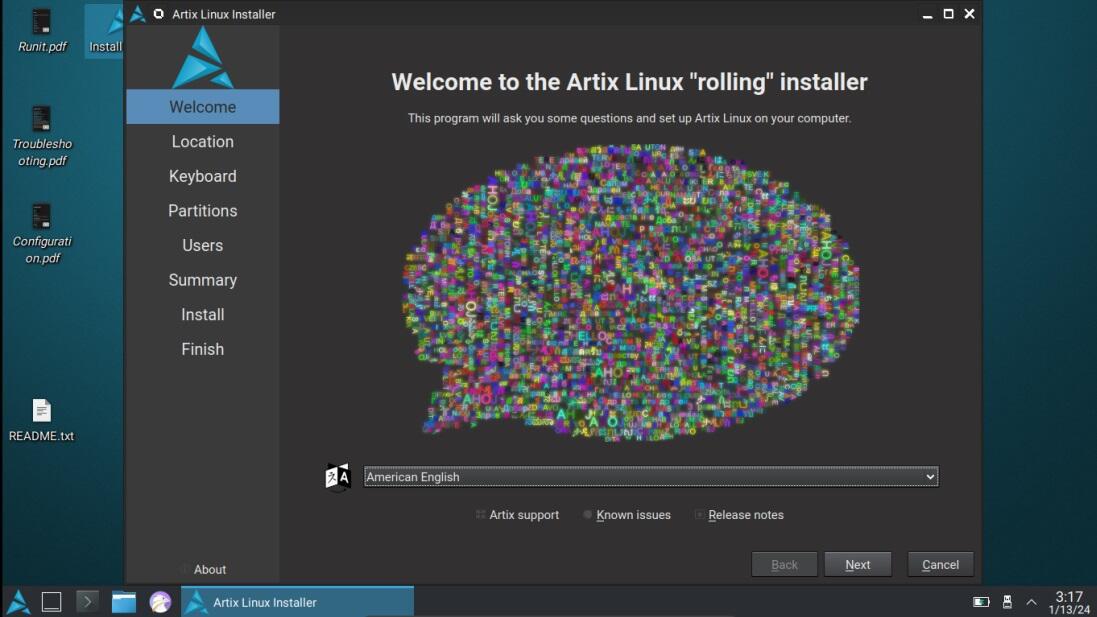This screenshot has width=1097, height=617.
Task: Click the installer title bar Artix icon
Action: [x=137, y=14]
